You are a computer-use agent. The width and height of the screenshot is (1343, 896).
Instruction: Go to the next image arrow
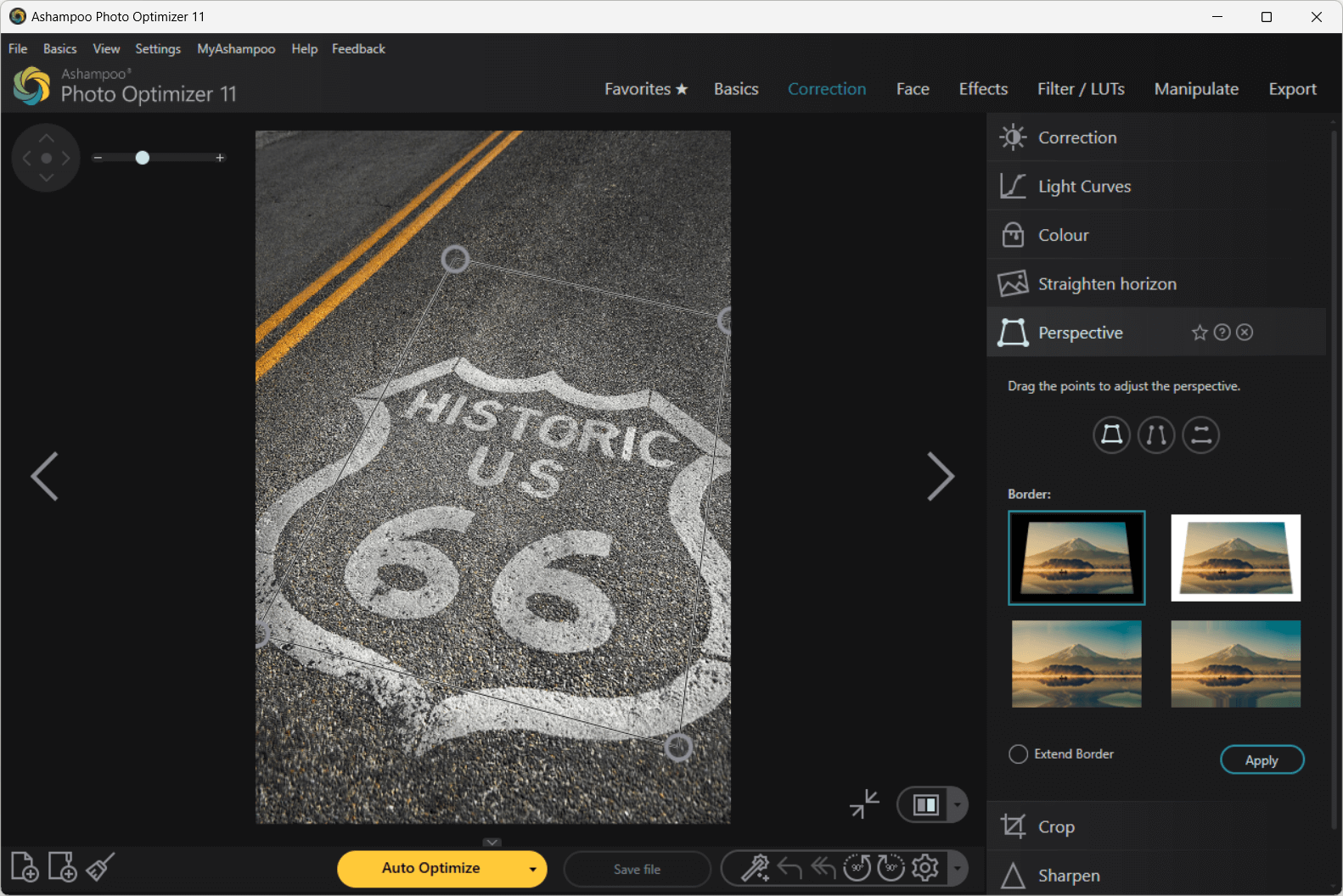[940, 476]
